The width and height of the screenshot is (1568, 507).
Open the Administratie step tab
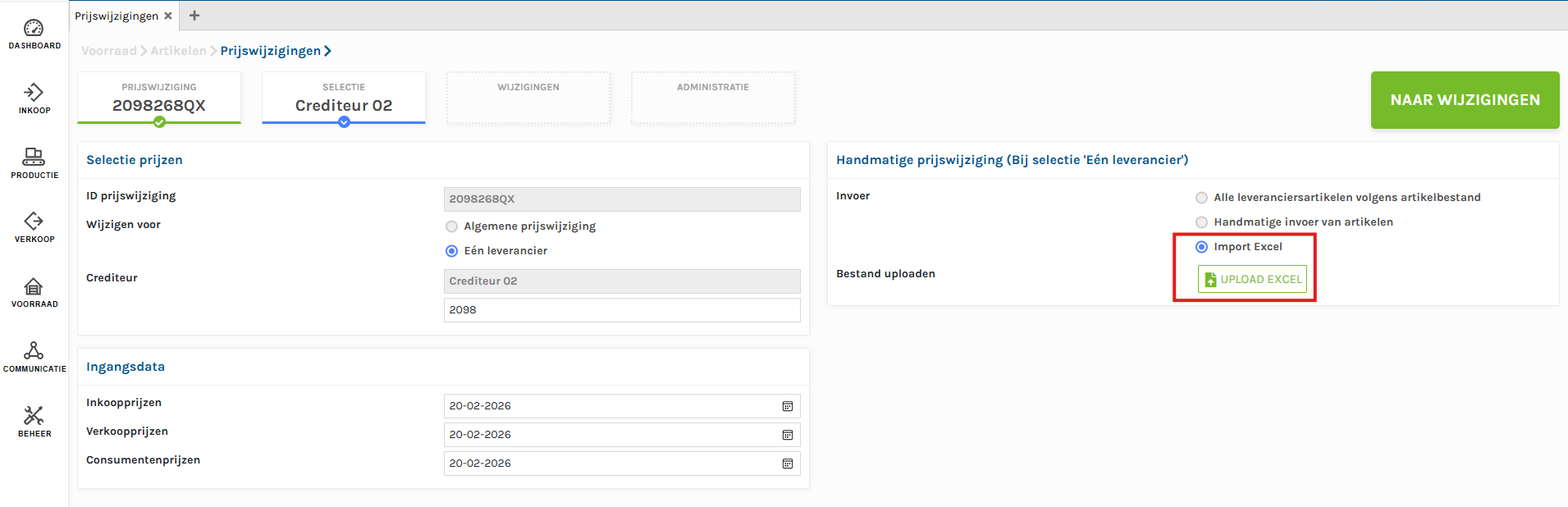[x=712, y=98]
